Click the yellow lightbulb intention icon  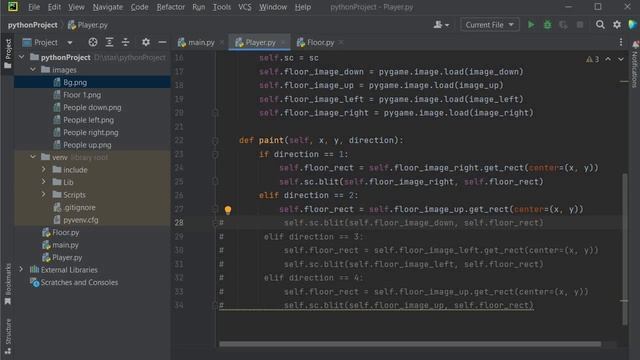(x=228, y=210)
